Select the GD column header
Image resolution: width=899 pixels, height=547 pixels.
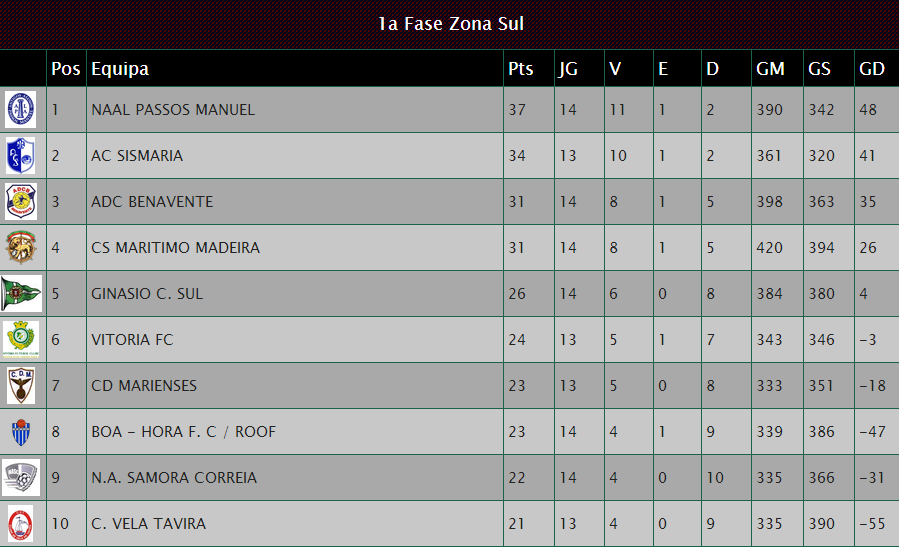tap(871, 69)
